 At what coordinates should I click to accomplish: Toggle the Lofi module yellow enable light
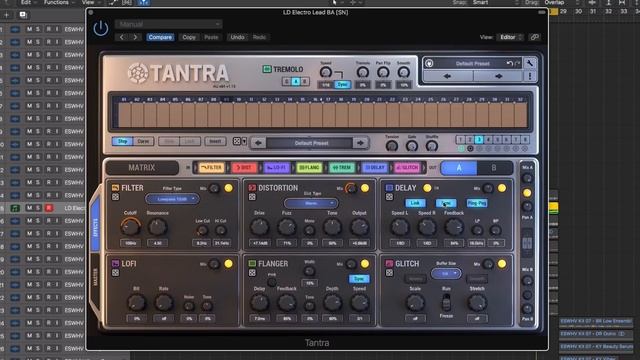(229, 264)
